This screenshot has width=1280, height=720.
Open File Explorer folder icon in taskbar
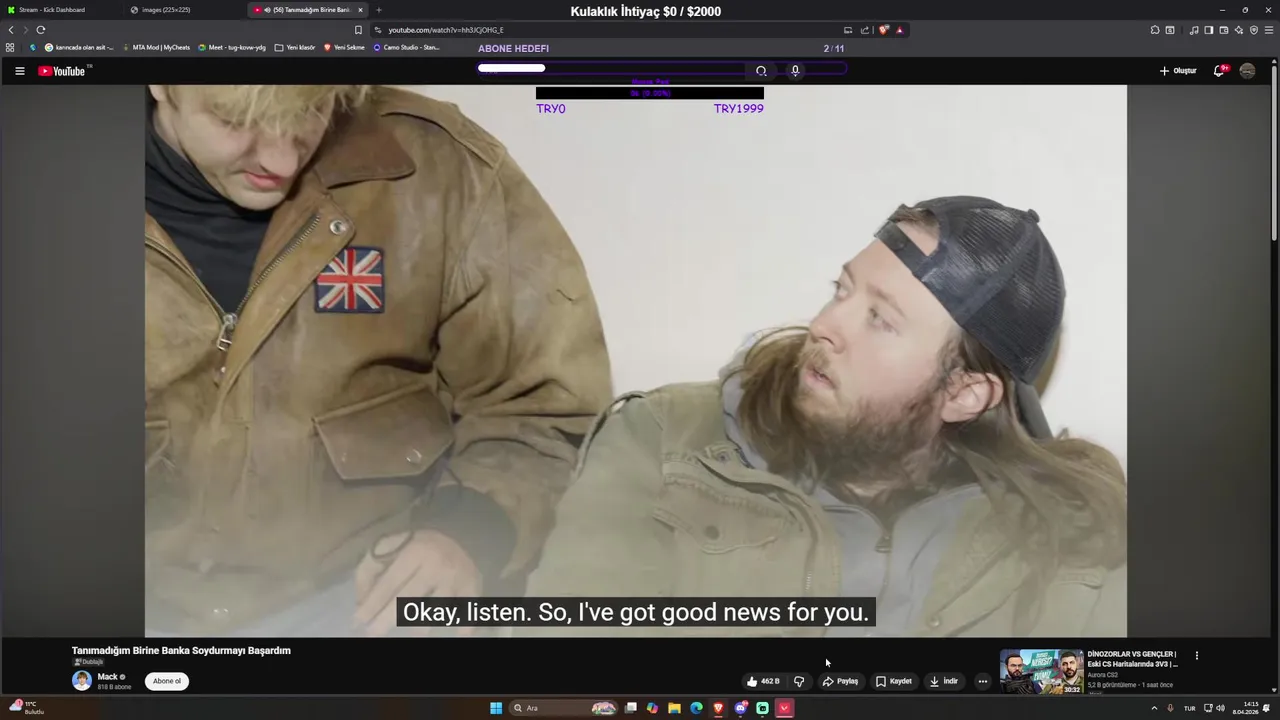pyautogui.click(x=674, y=708)
